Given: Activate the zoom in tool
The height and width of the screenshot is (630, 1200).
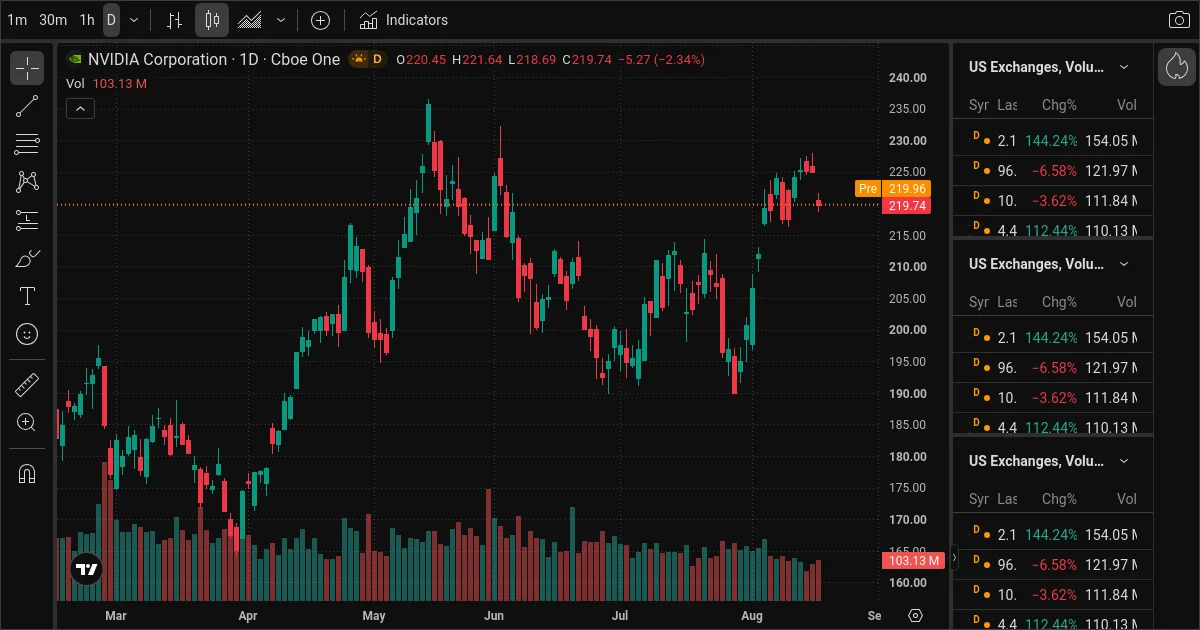Looking at the screenshot, I should [x=27, y=422].
